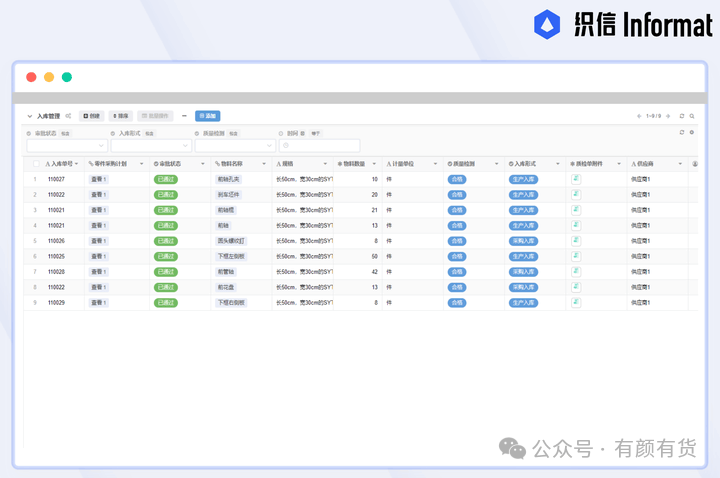This screenshot has width=720, height=478.
Task: Expand the 质量检测 filter dropdown
Action: [x=234, y=146]
